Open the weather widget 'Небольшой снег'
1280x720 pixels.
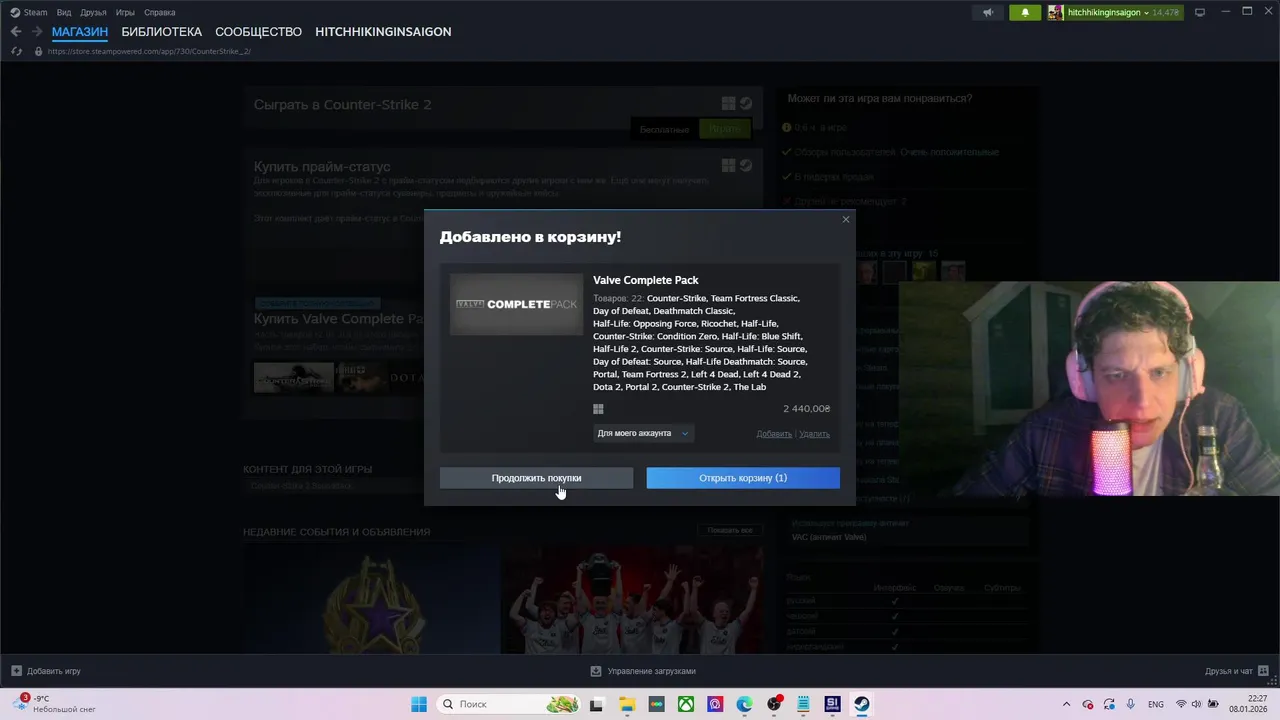[x=56, y=704]
